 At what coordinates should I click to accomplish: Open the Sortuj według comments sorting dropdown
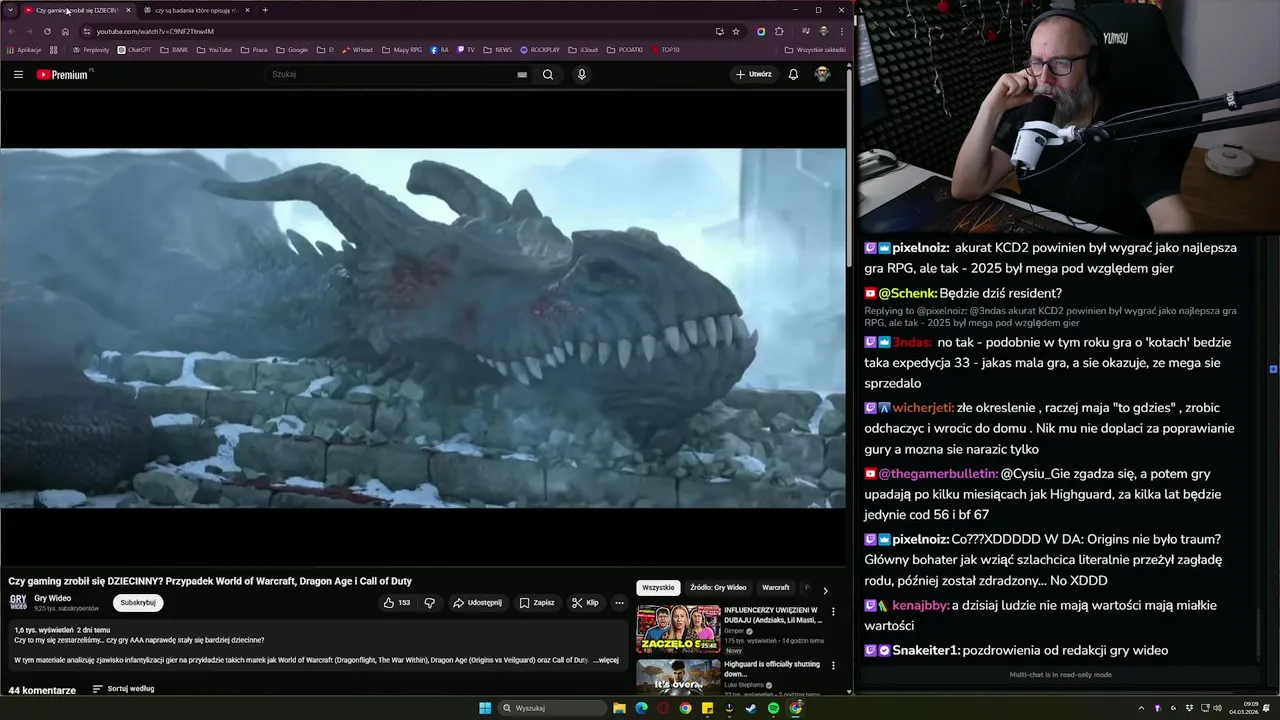pyautogui.click(x=123, y=689)
